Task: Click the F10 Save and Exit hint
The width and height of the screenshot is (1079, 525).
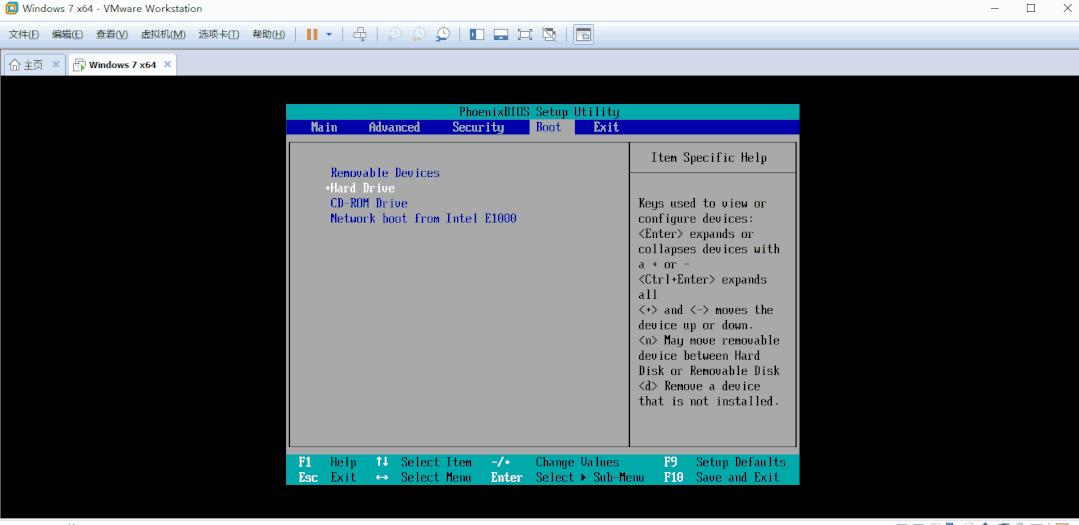Action: pos(722,478)
